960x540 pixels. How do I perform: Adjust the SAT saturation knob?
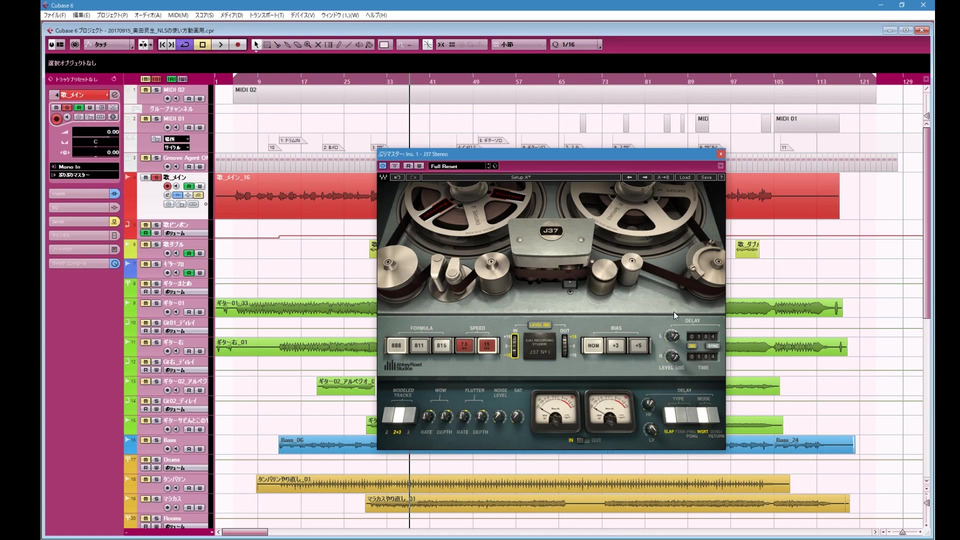pos(514,415)
